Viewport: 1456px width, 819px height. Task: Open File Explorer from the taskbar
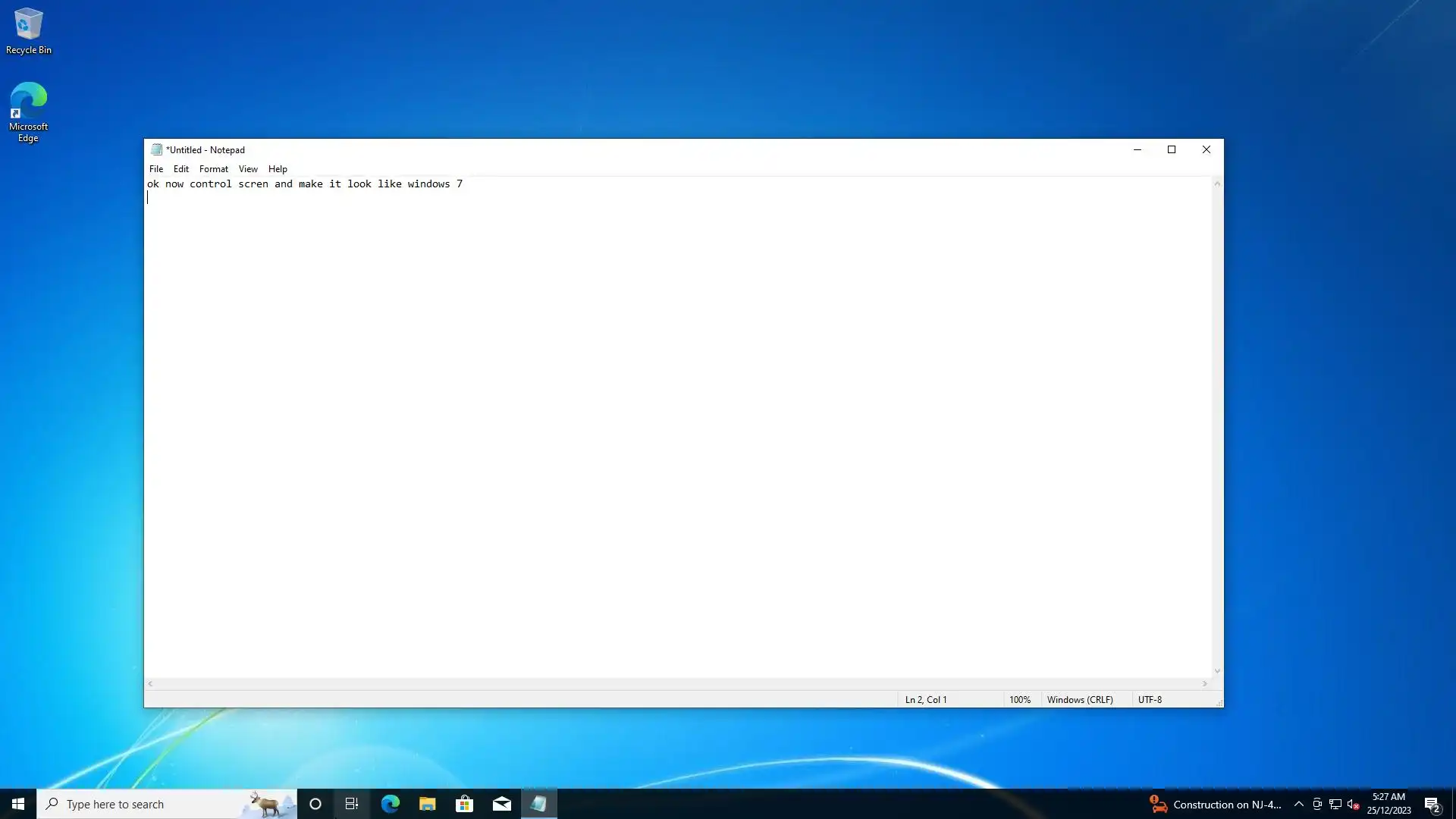427,804
